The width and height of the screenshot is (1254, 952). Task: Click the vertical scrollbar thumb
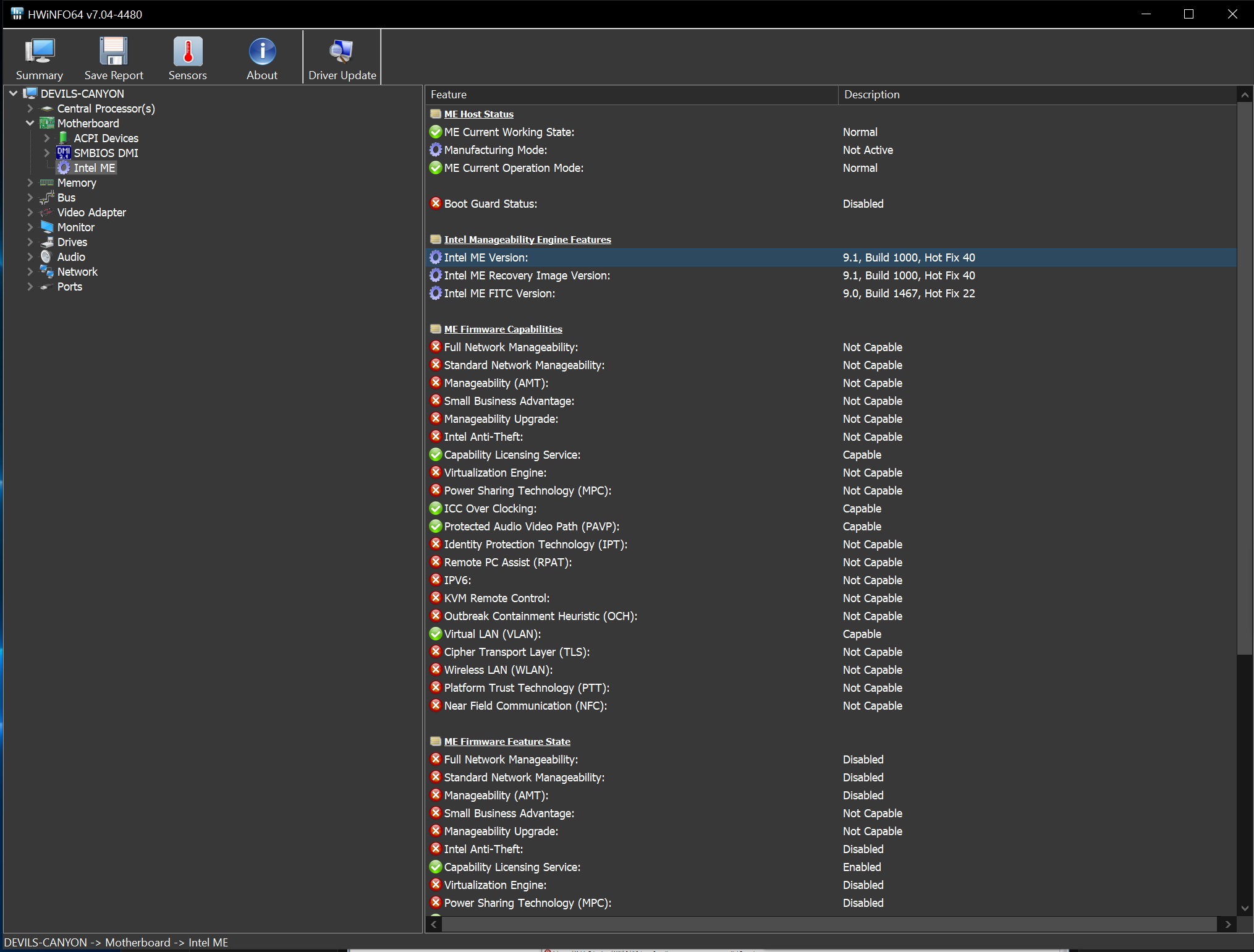click(x=1245, y=378)
